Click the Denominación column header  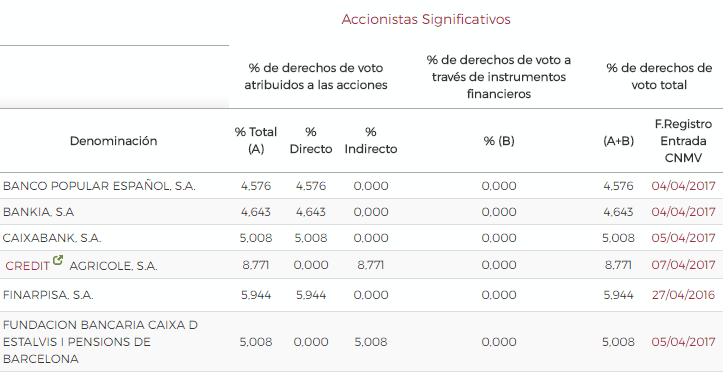(113, 141)
